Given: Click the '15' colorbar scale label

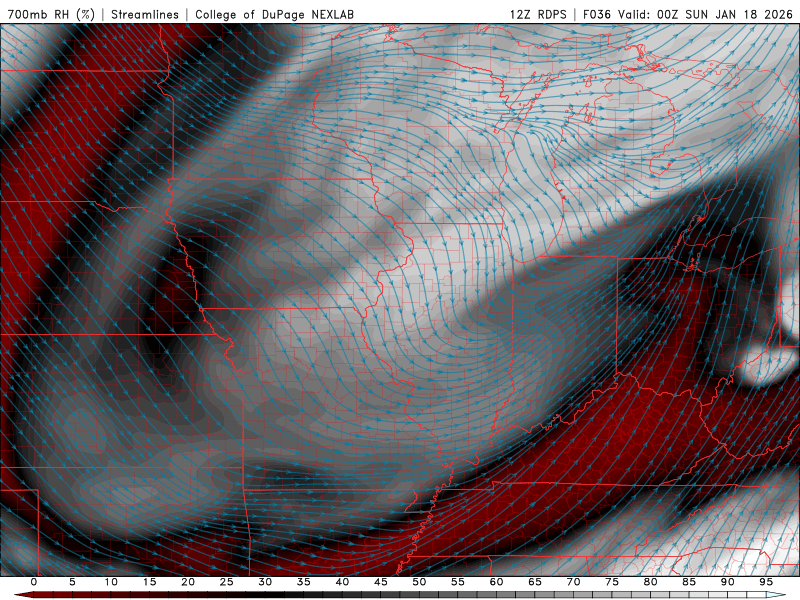Looking at the screenshot, I should pyautogui.click(x=149, y=582).
